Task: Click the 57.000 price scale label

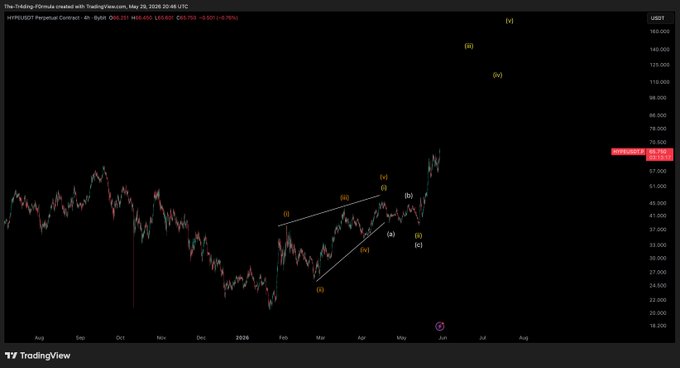Action: 658,171
